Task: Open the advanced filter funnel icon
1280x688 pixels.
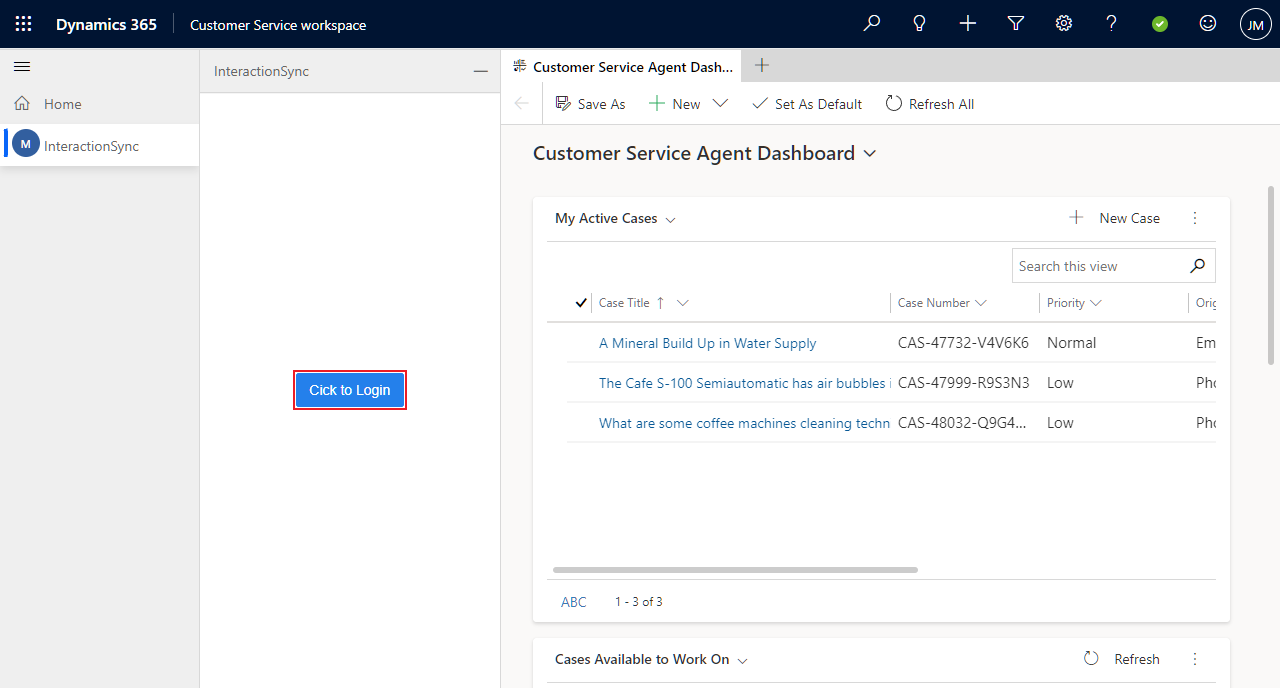Action: [1015, 23]
